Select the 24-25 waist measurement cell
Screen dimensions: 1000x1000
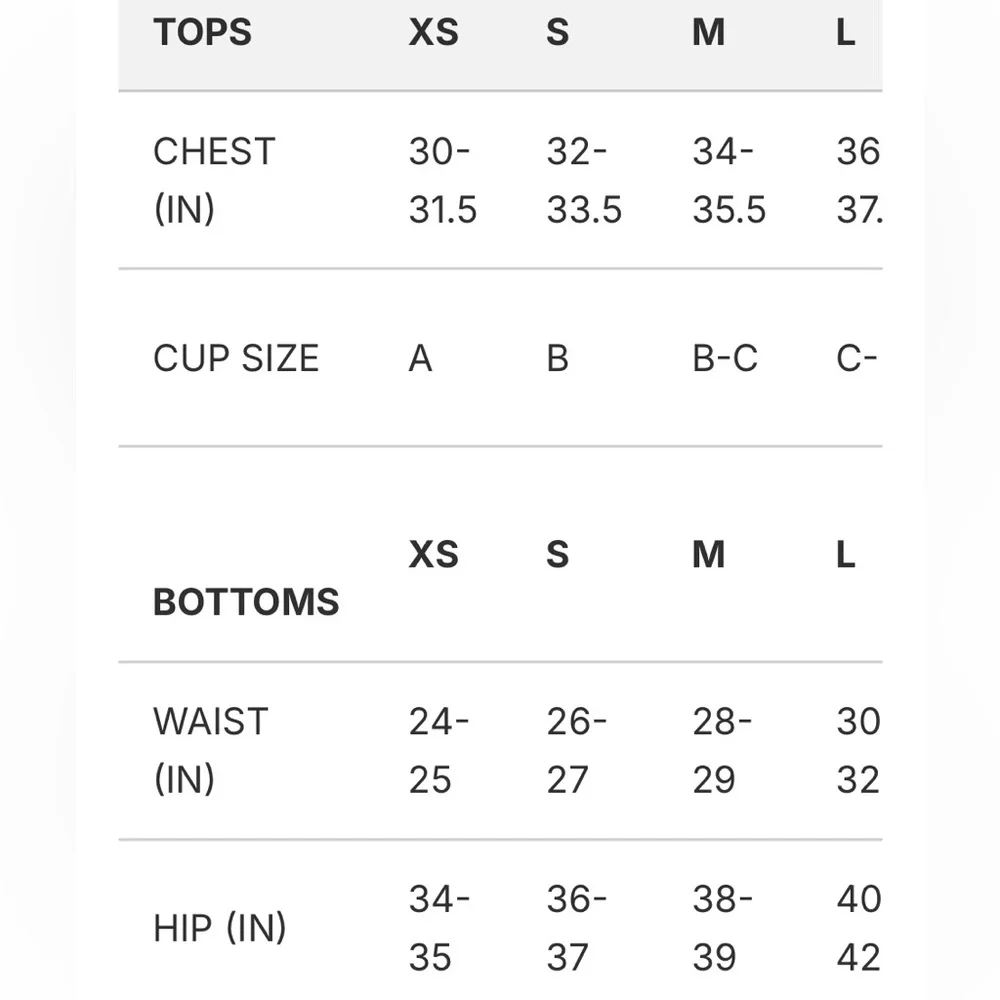click(438, 750)
